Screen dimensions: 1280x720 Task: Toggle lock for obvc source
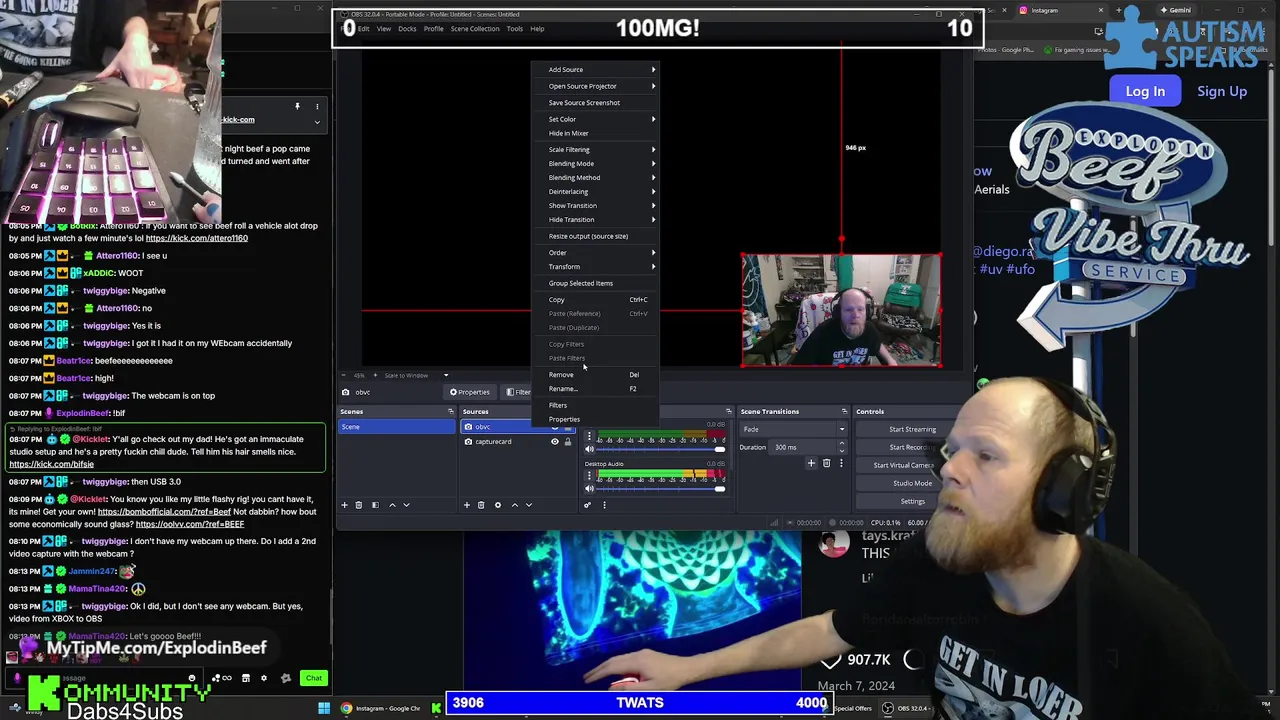coord(568,427)
